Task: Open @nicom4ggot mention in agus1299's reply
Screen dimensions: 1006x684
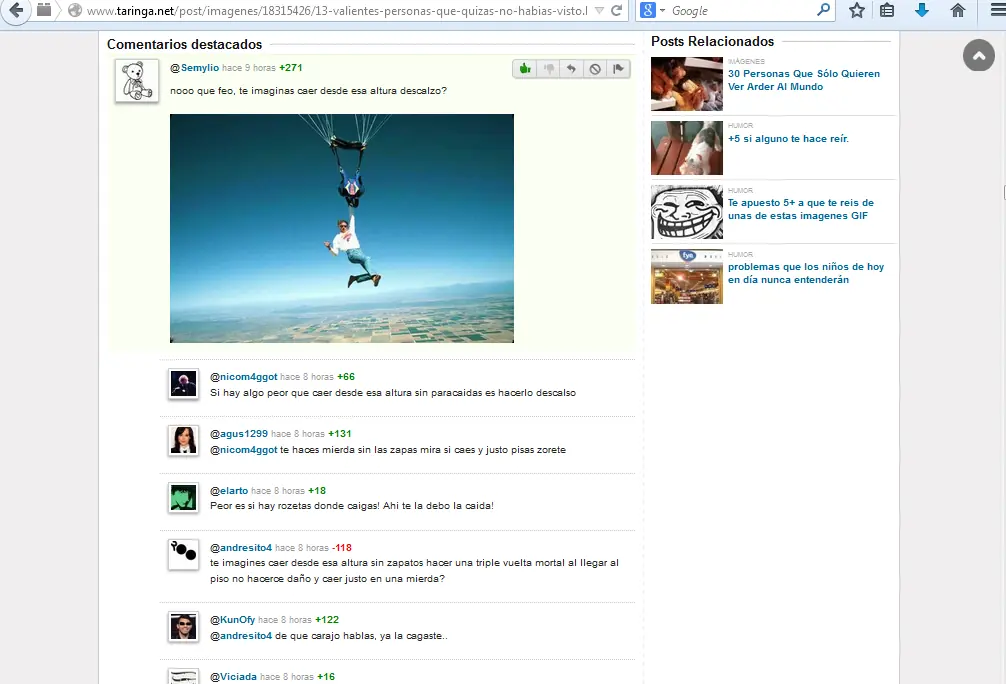Action: pyautogui.click(x=244, y=450)
